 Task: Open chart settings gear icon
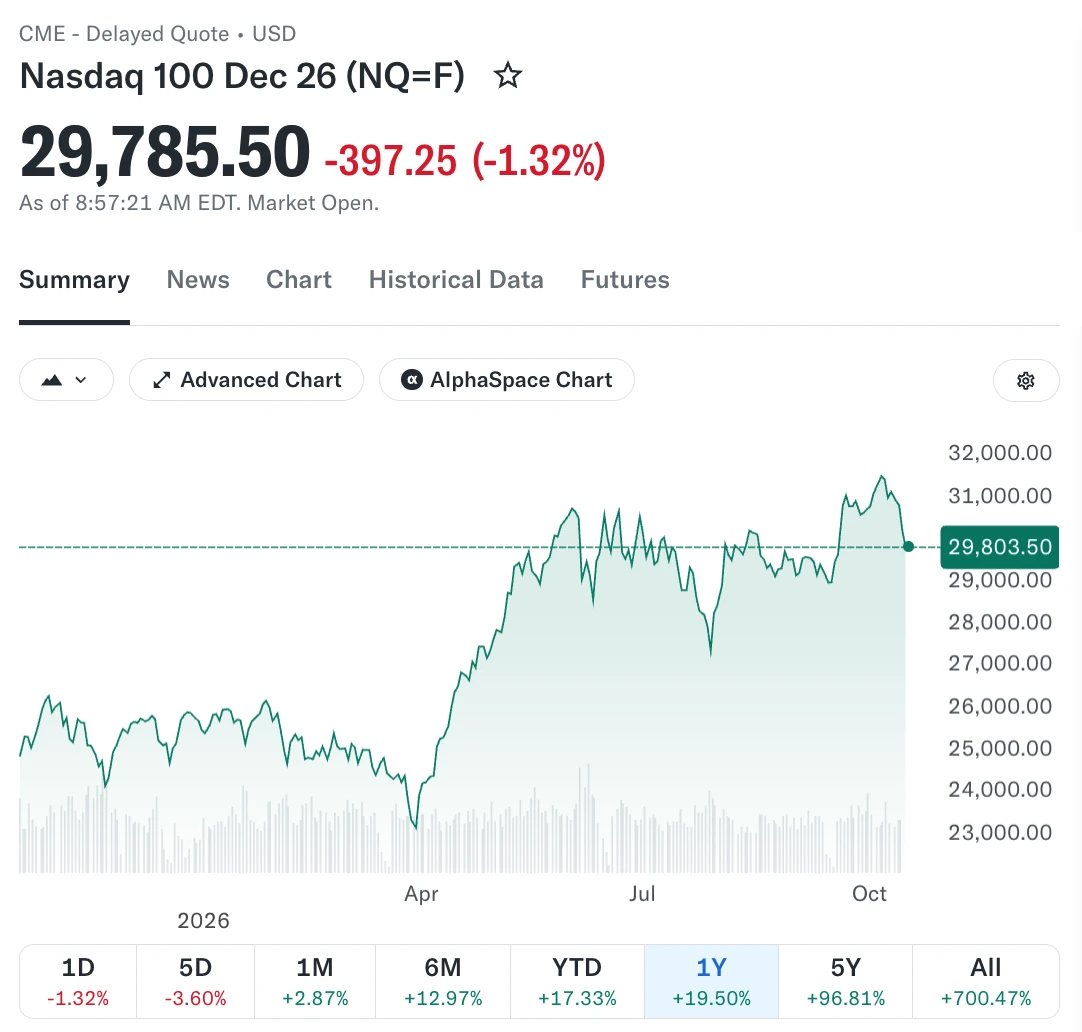pyautogui.click(x=1025, y=380)
